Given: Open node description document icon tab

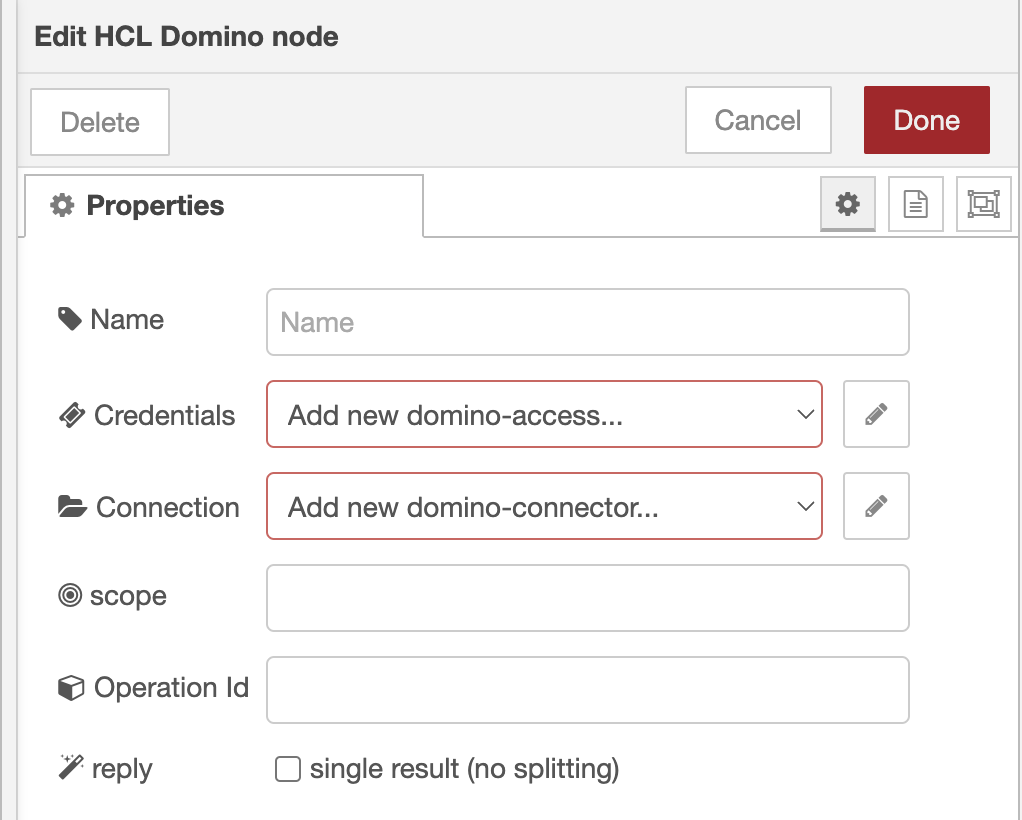Looking at the screenshot, I should [915, 204].
